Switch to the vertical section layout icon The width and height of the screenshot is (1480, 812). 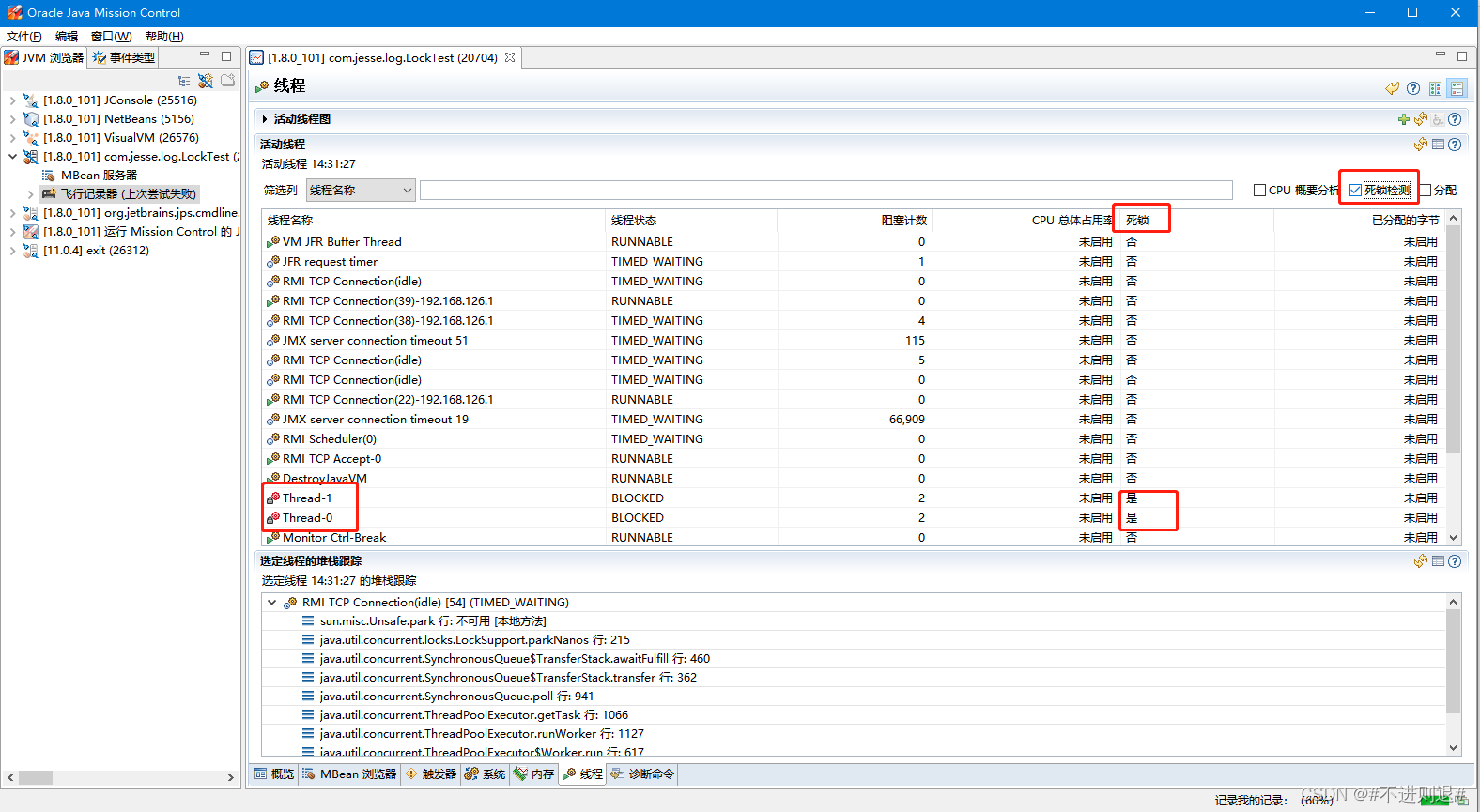pos(1457,88)
